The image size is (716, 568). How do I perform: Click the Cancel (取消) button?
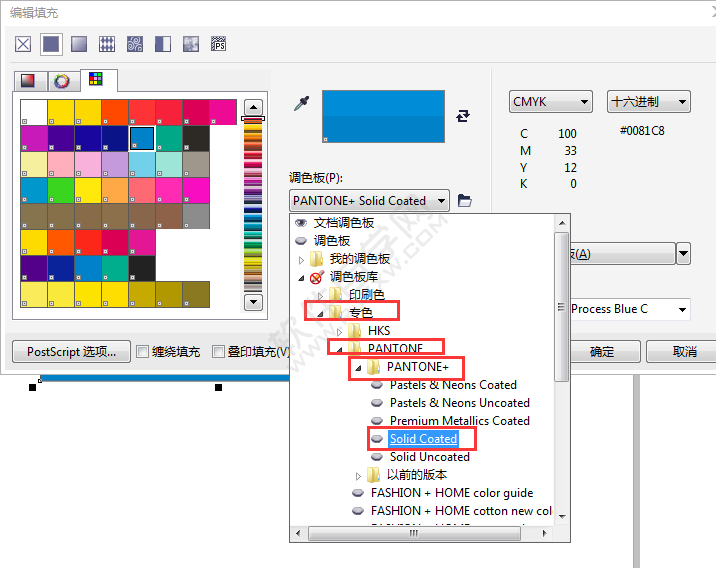[x=684, y=352]
